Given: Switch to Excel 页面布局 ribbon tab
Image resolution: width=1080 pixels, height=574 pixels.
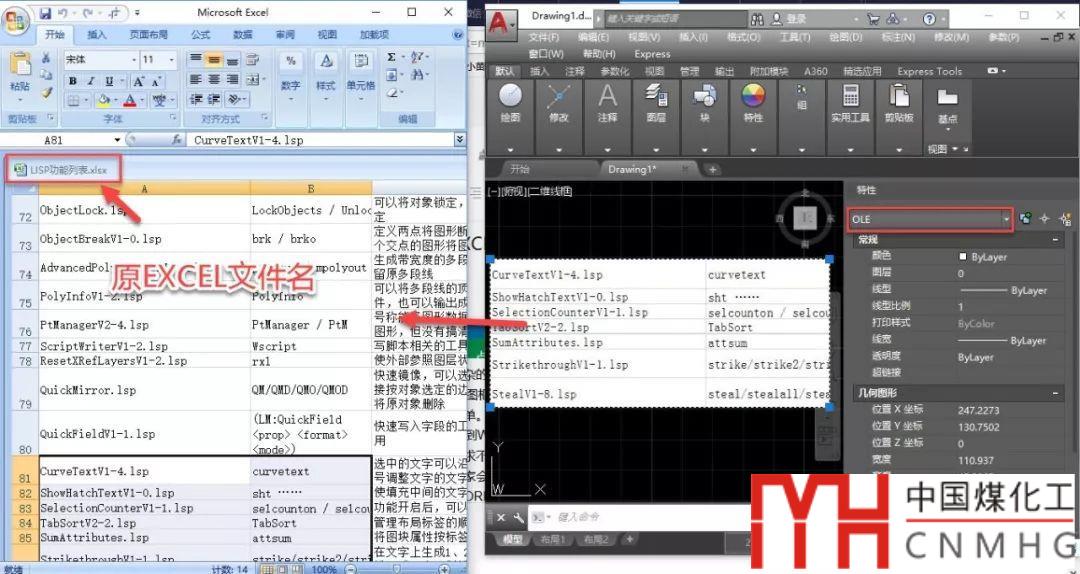Looking at the screenshot, I should click(148, 34).
